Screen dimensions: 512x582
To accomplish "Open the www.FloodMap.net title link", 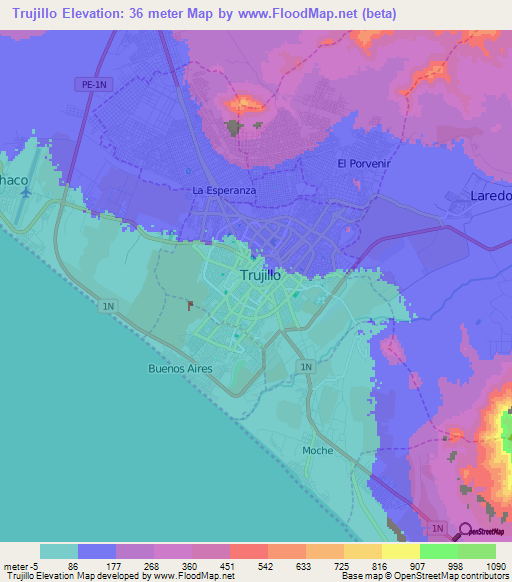I will click(298, 14).
